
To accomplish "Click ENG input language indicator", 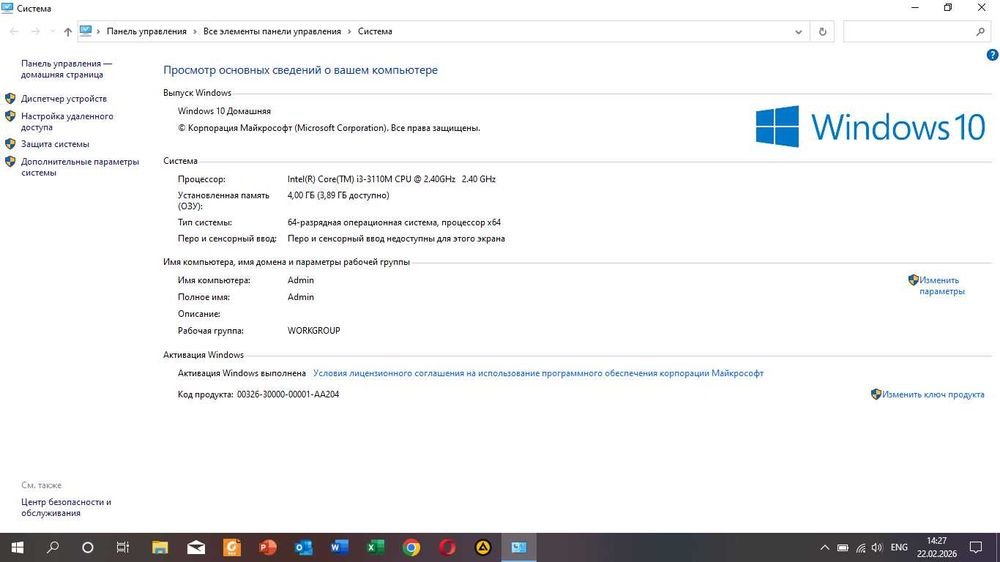I will pyautogui.click(x=899, y=547).
